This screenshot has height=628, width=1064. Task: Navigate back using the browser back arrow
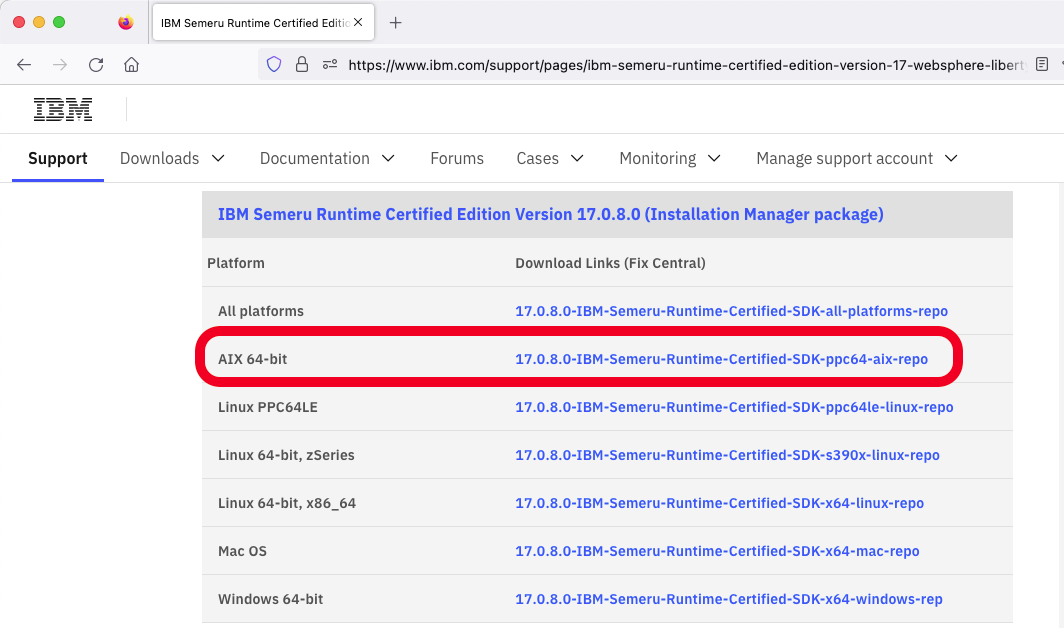24,64
